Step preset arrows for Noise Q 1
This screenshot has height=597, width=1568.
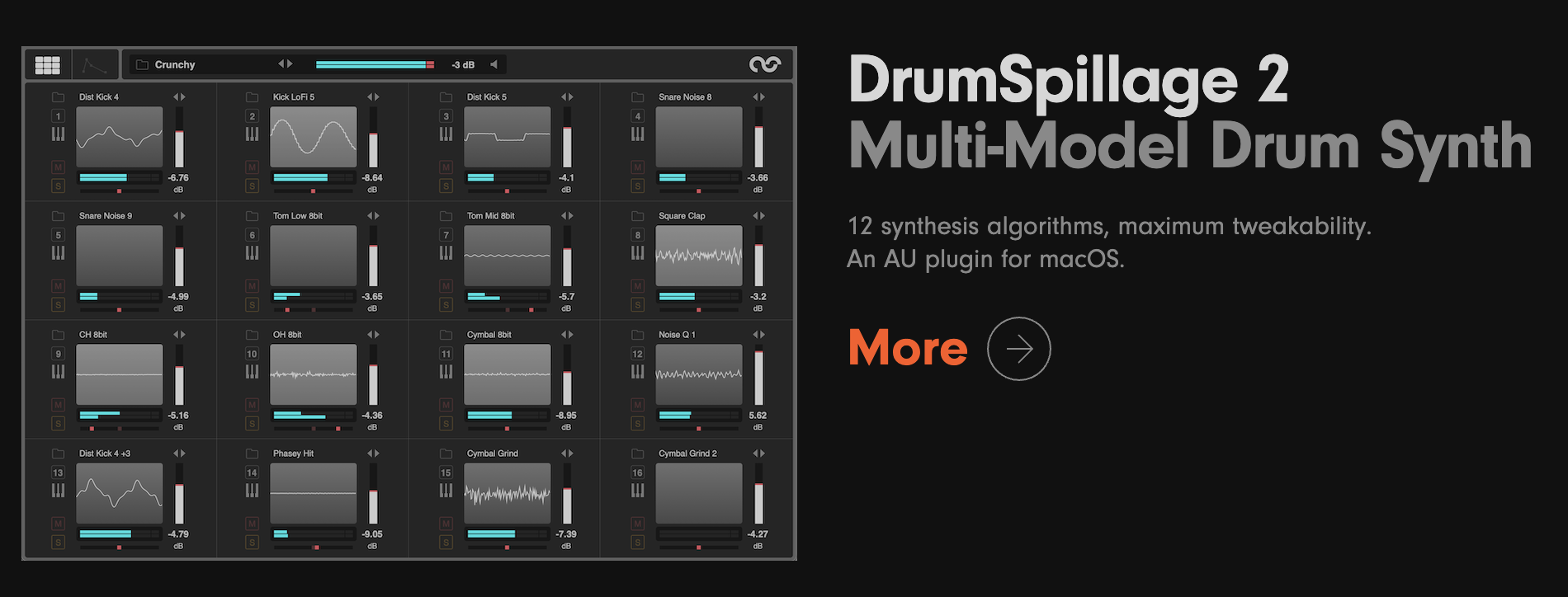[x=758, y=335]
